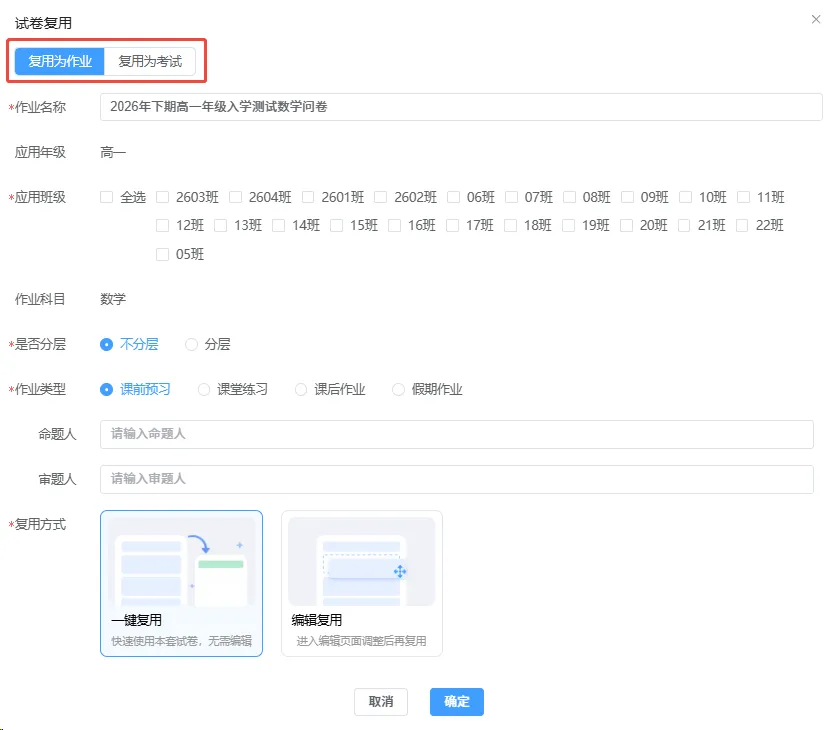Tick the 09班 checkbox
The height and width of the screenshot is (730, 833).
tap(627, 197)
